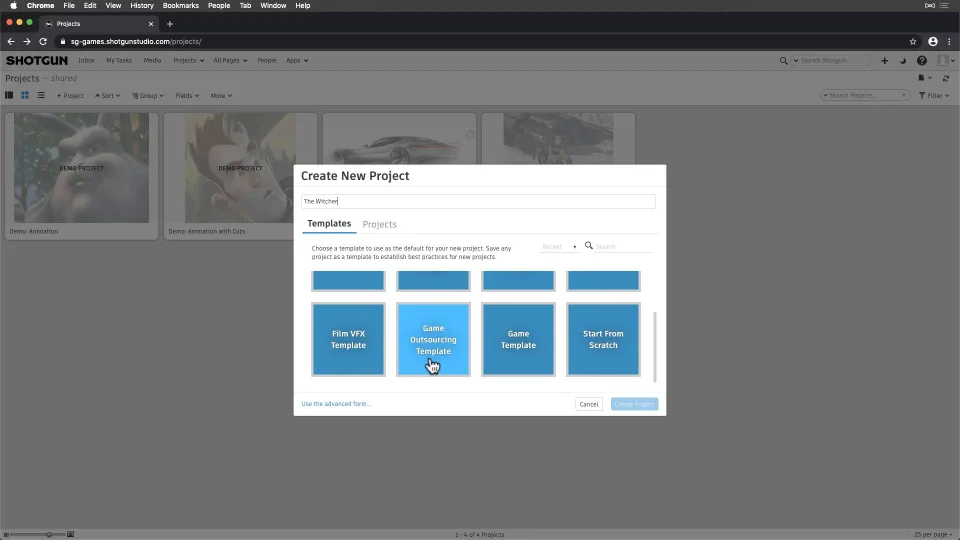Click the add Project button
This screenshot has width=960, height=540.
click(70, 96)
